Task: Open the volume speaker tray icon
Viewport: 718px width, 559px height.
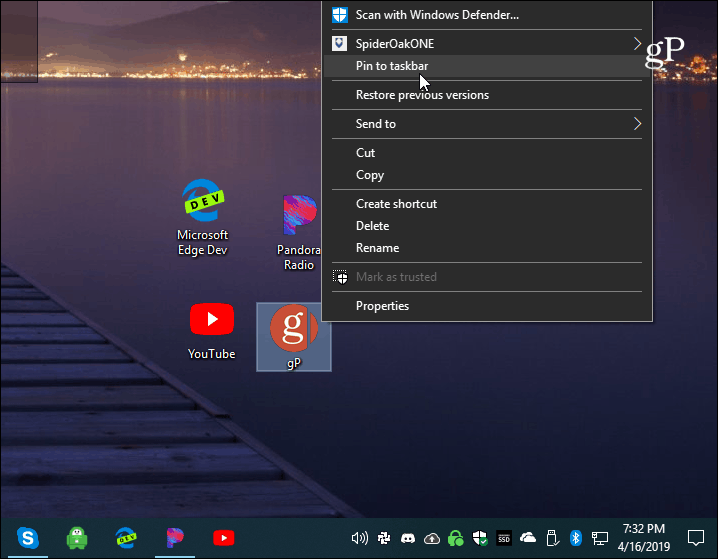Action: (359, 538)
